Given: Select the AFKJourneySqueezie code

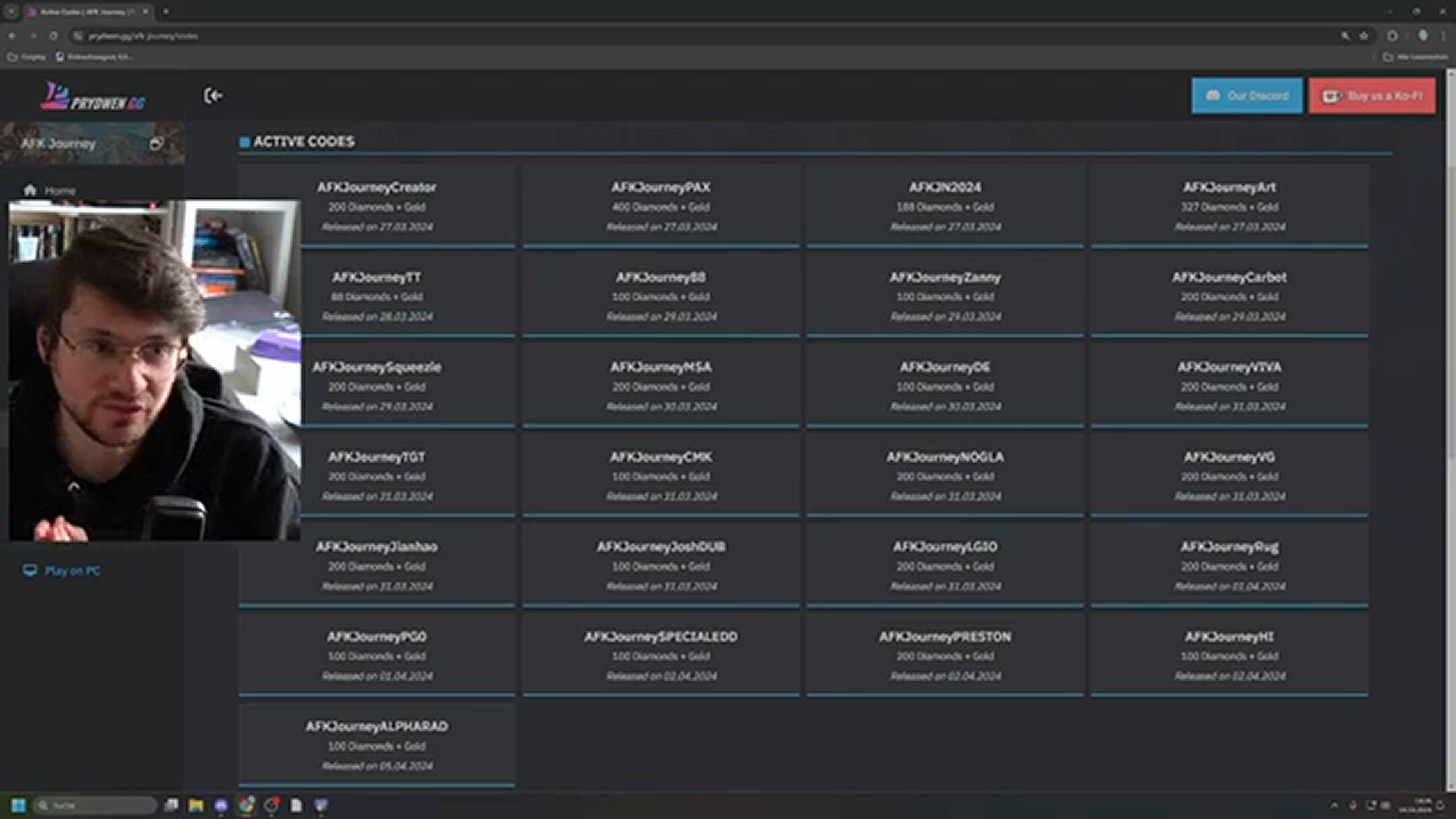Looking at the screenshot, I should [377, 386].
